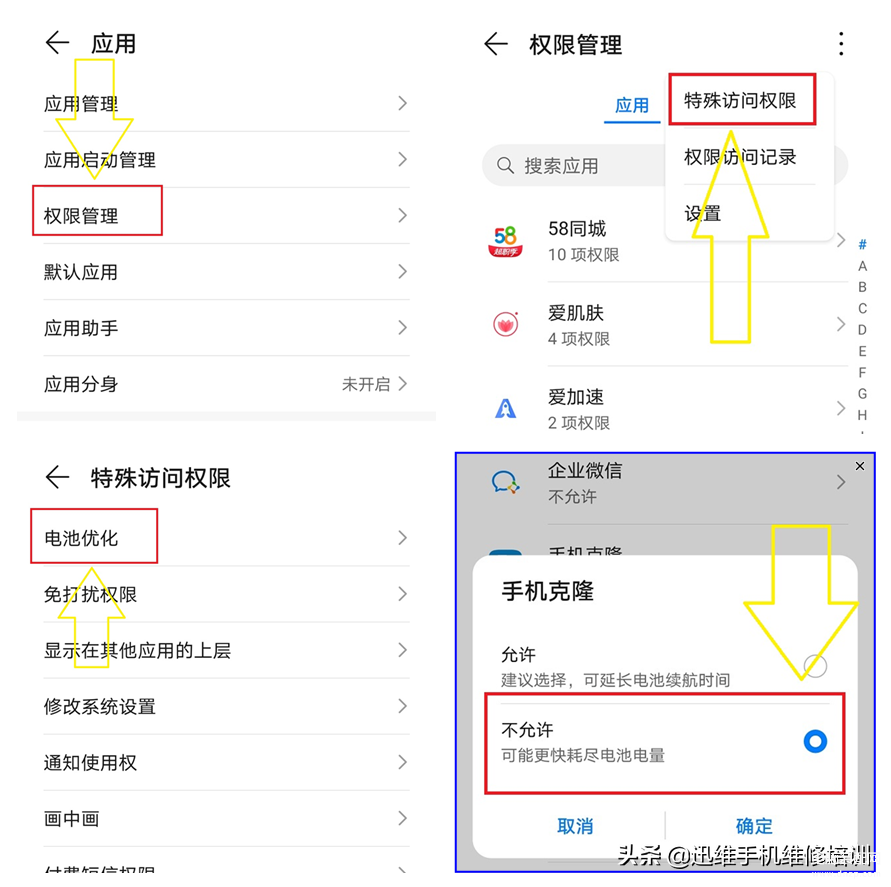Open 权限管理 via its chevron
Image resolution: width=891 pixels, height=887 pixels.
pyautogui.click(x=402, y=215)
